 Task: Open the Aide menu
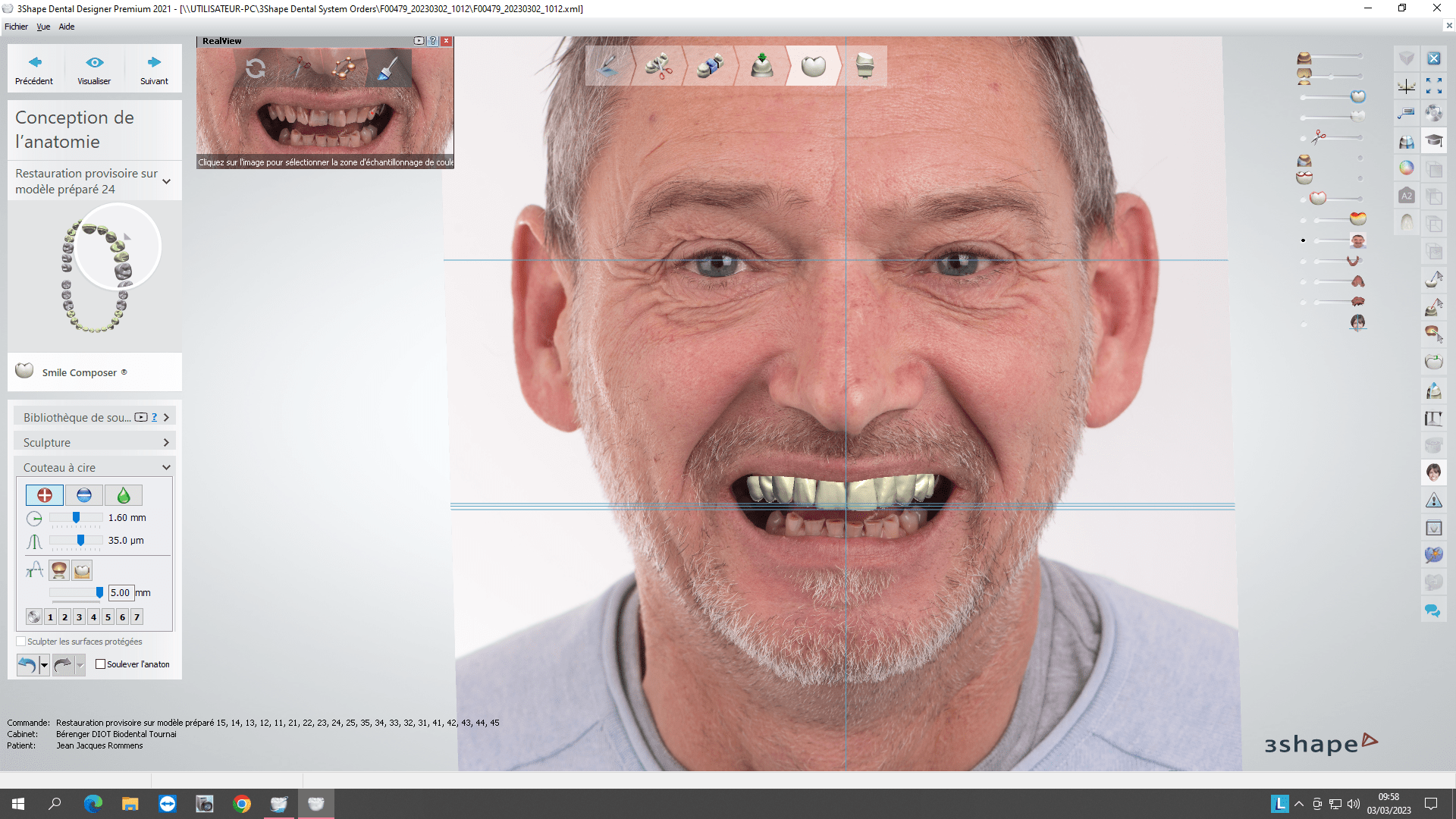67,27
